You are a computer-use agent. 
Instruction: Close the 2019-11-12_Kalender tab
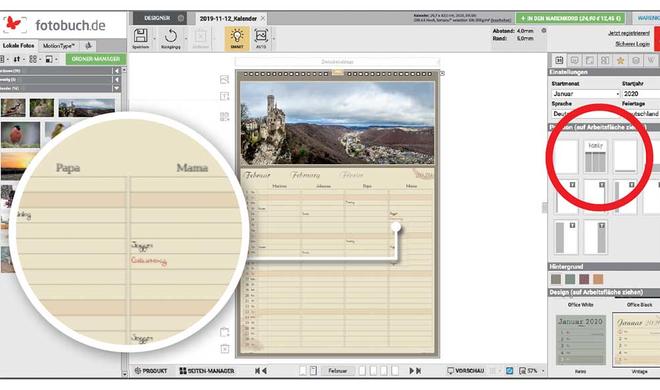coord(263,19)
